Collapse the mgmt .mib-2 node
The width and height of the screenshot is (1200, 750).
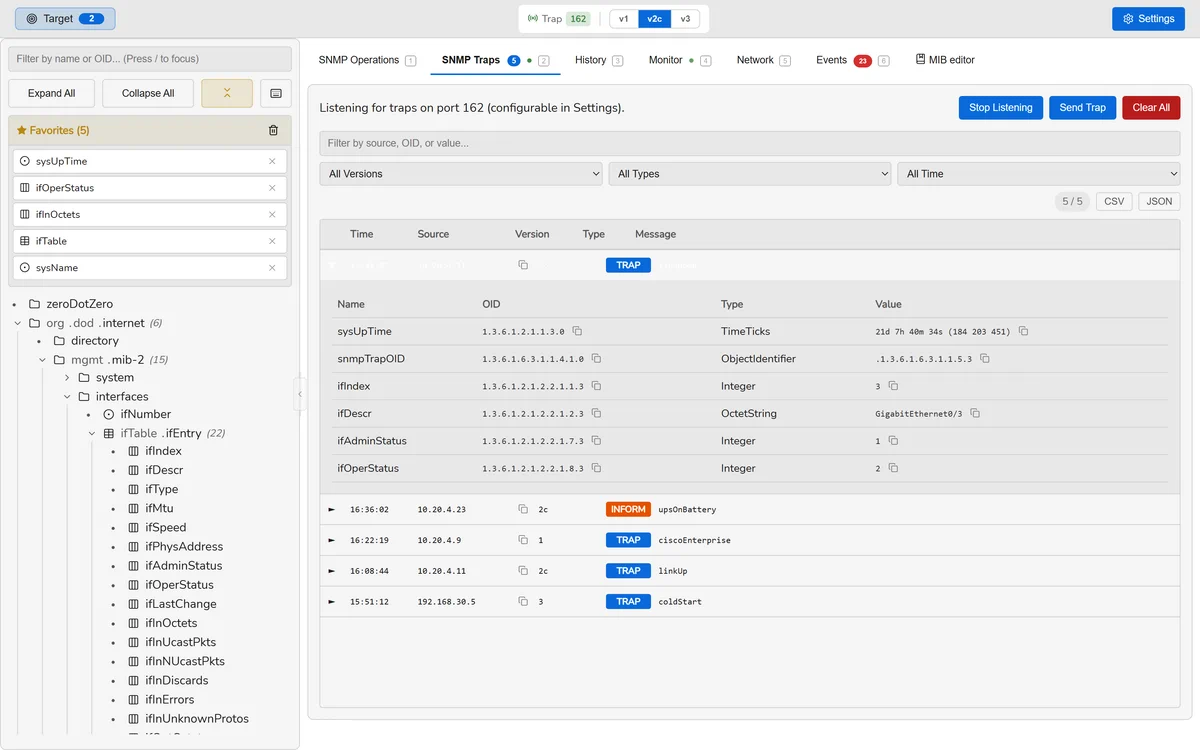43,360
